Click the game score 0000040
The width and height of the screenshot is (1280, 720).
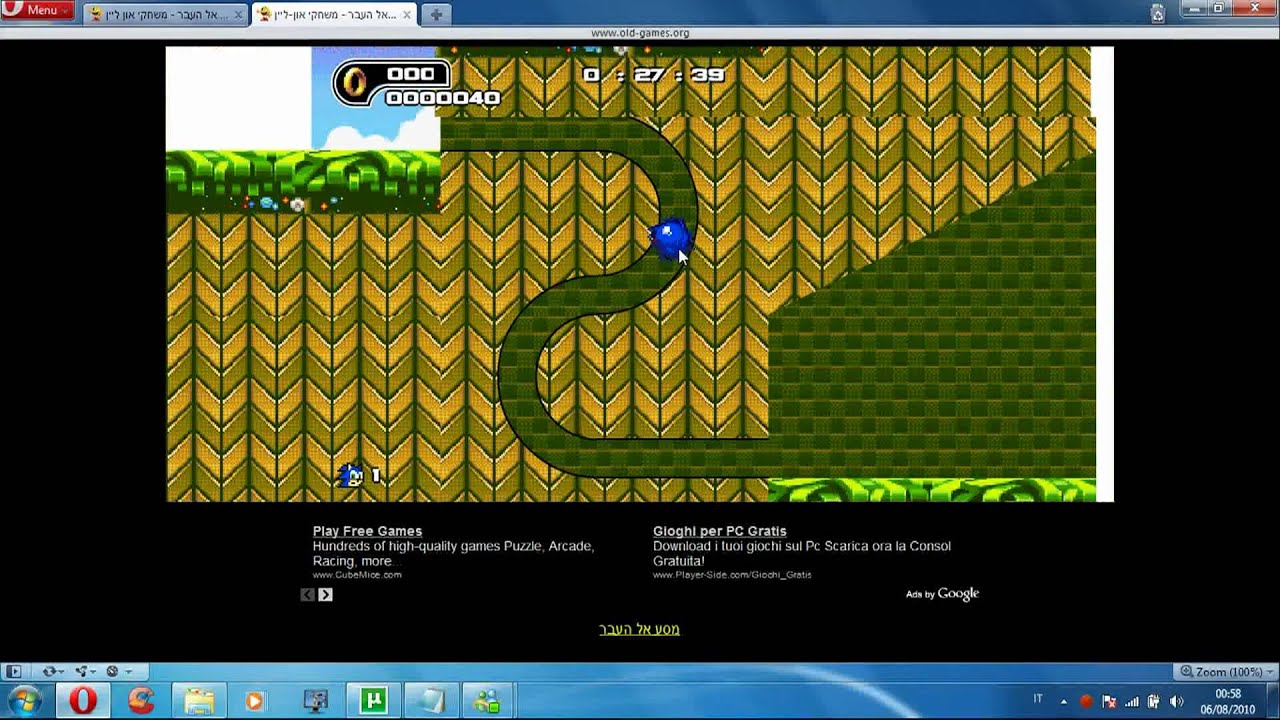(443, 98)
